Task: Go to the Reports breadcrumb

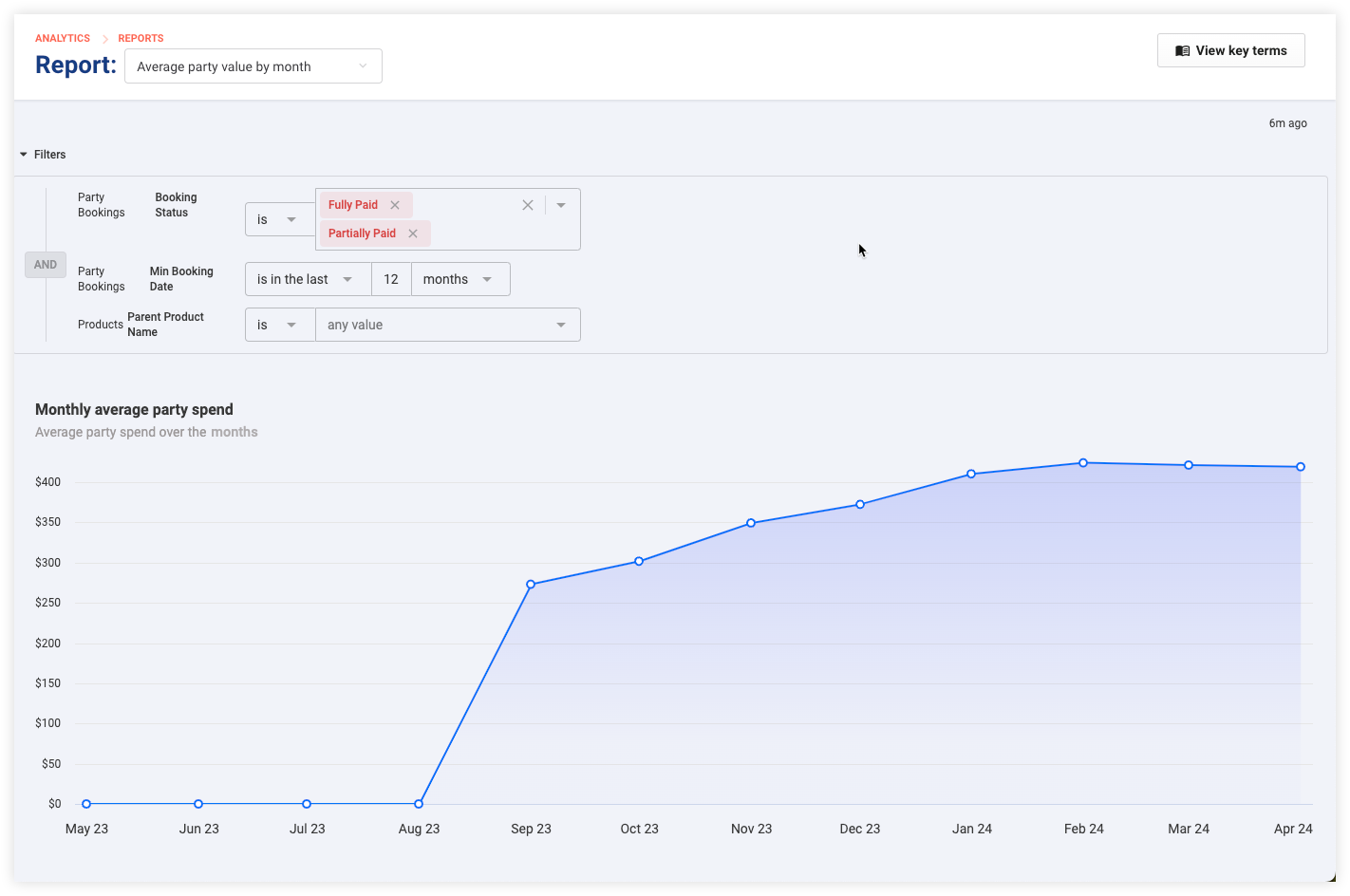Action: point(141,38)
